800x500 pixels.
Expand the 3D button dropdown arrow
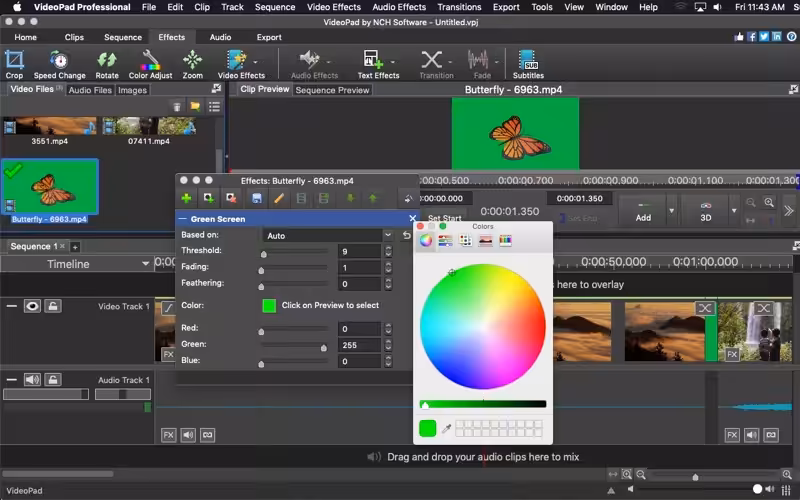click(734, 211)
